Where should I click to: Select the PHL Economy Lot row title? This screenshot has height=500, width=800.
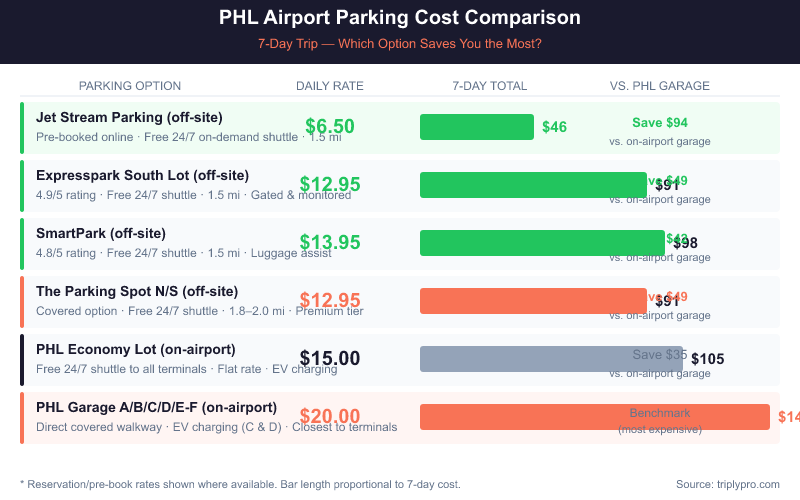coord(135,349)
